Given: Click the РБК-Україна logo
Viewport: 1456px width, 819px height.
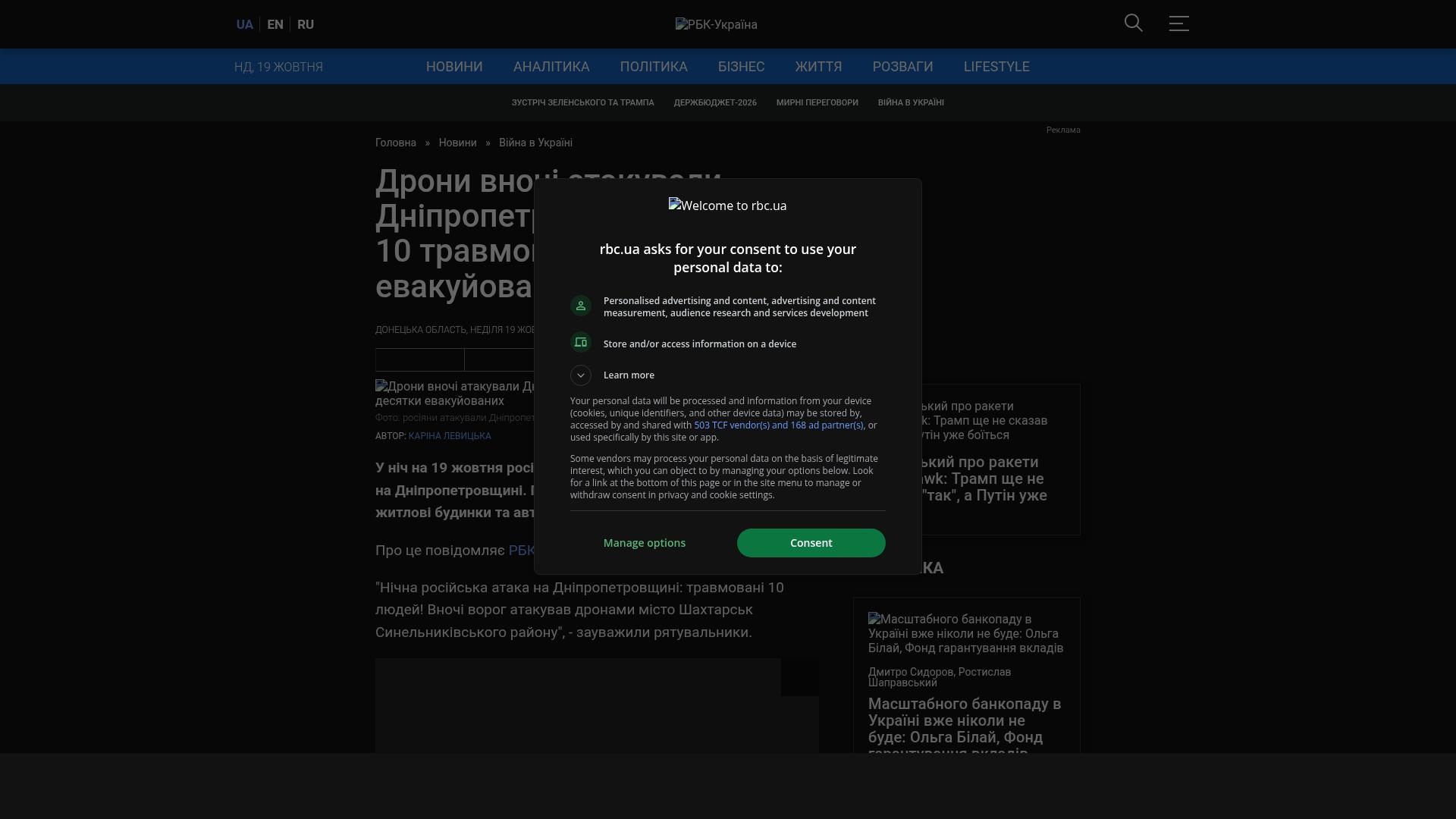Looking at the screenshot, I should (716, 24).
